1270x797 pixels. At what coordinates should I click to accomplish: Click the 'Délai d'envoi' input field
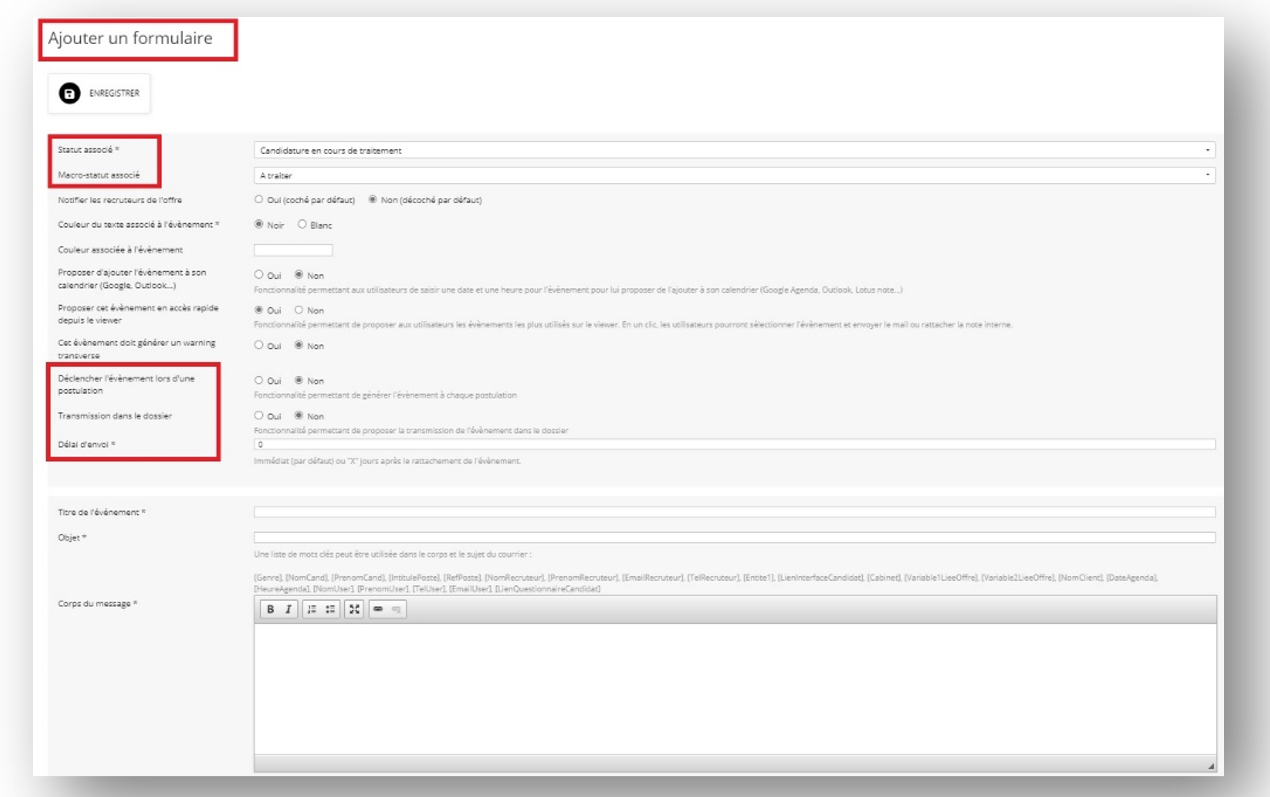(734, 444)
